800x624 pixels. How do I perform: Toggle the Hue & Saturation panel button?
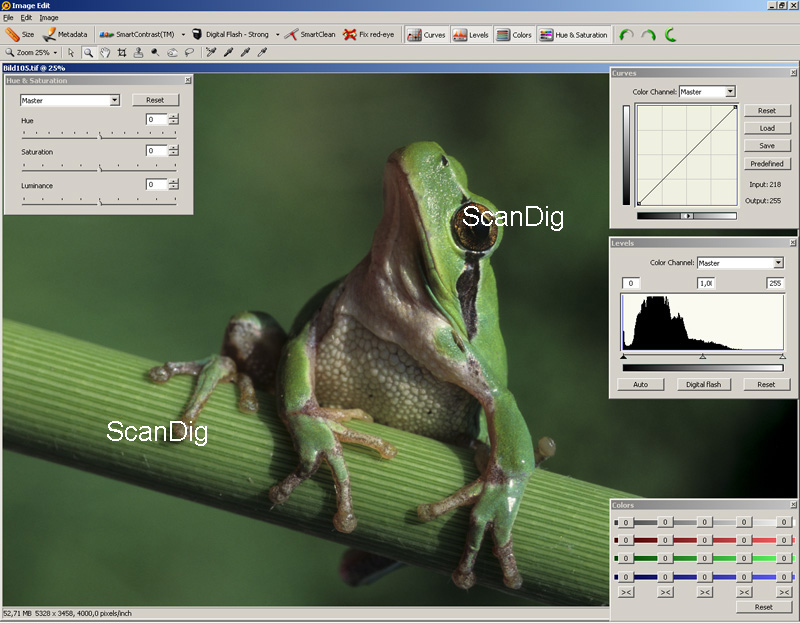pos(573,35)
